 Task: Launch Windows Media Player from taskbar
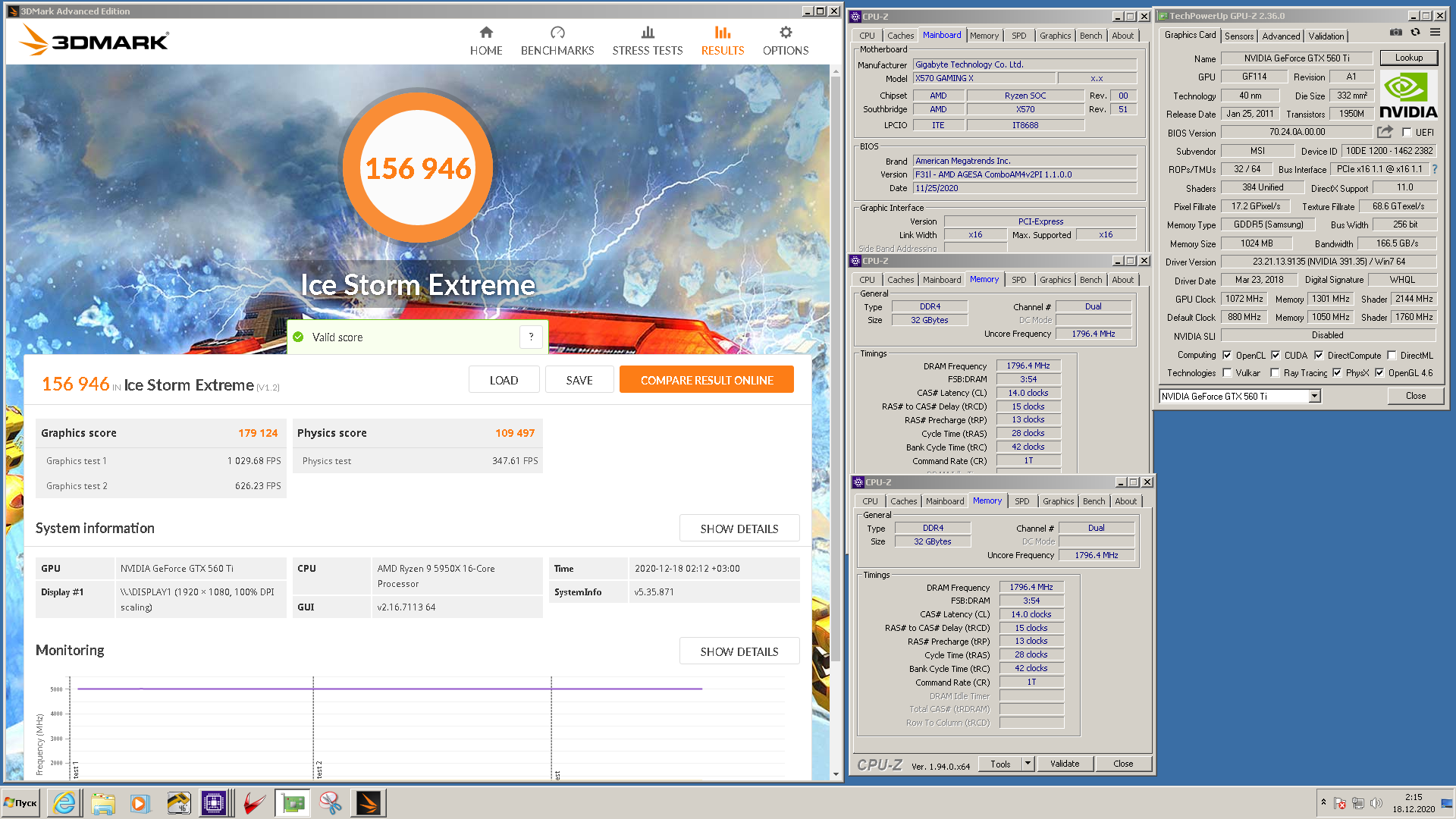pos(140,803)
